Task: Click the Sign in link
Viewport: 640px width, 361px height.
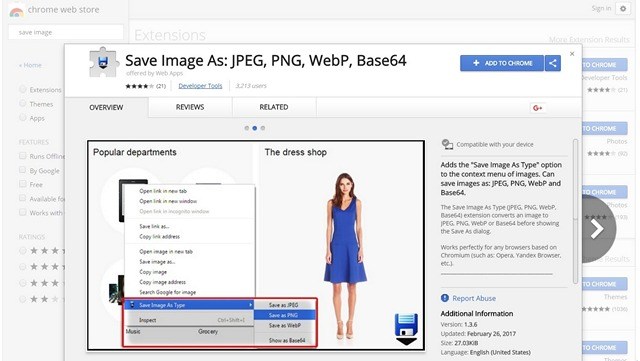Action: (601, 9)
